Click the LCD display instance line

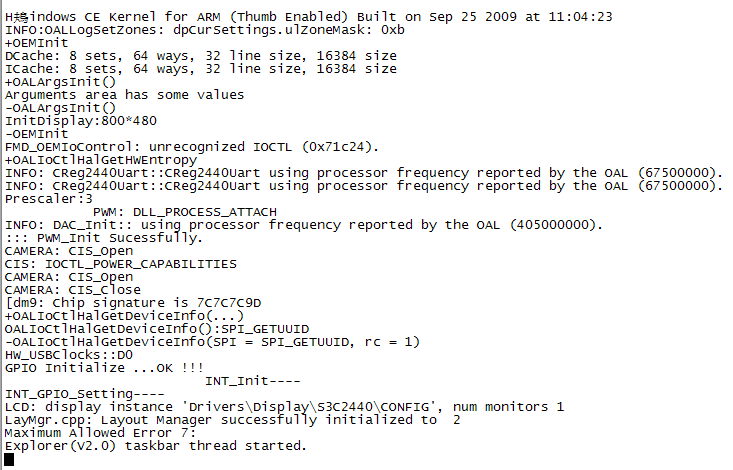tap(284, 407)
